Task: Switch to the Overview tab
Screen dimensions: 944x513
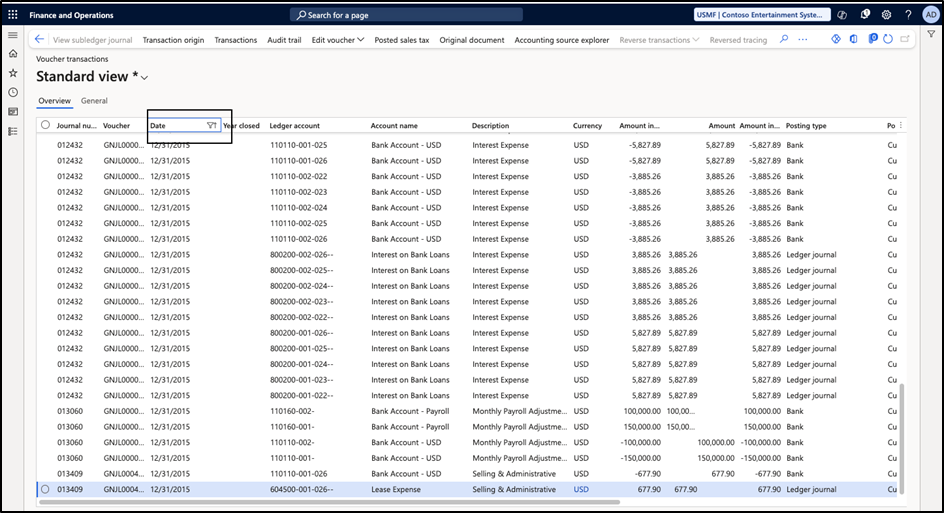Action: (54, 101)
